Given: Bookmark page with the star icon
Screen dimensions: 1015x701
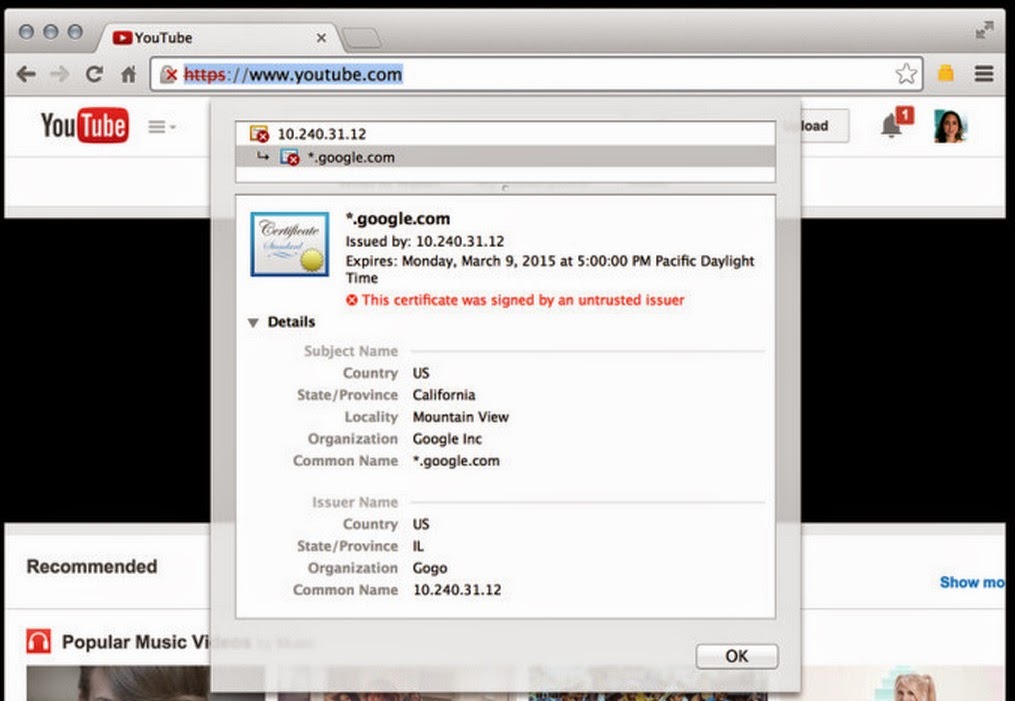Looking at the screenshot, I should click(x=906, y=74).
